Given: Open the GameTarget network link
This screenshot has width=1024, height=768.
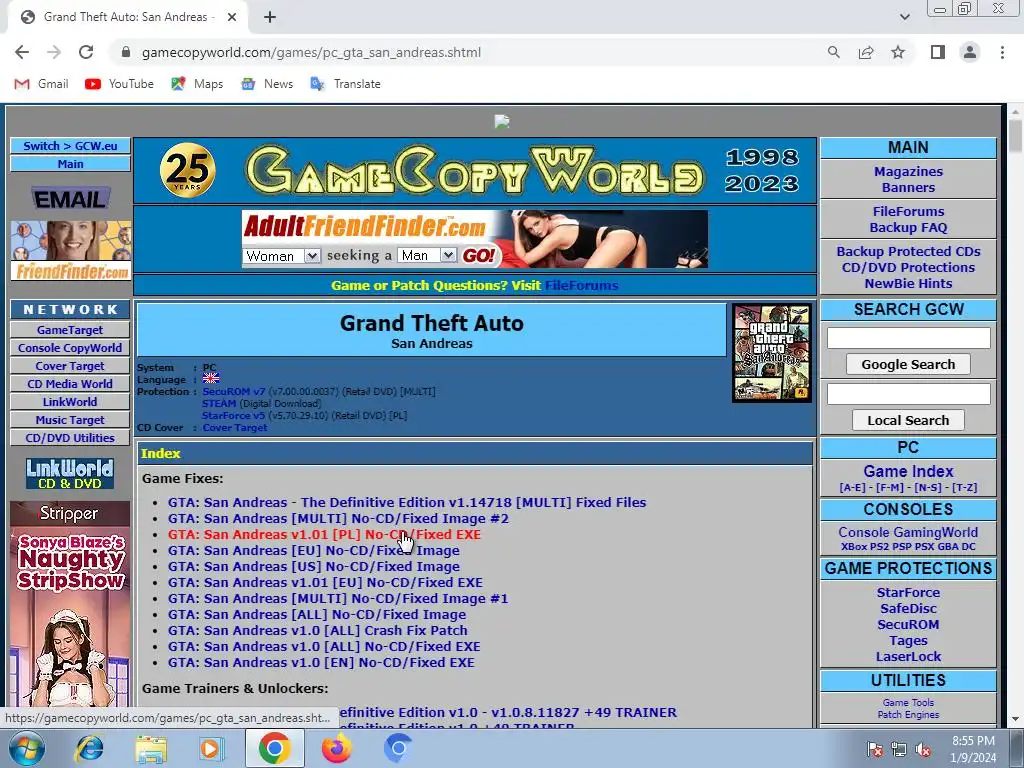Looking at the screenshot, I should 70,330.
